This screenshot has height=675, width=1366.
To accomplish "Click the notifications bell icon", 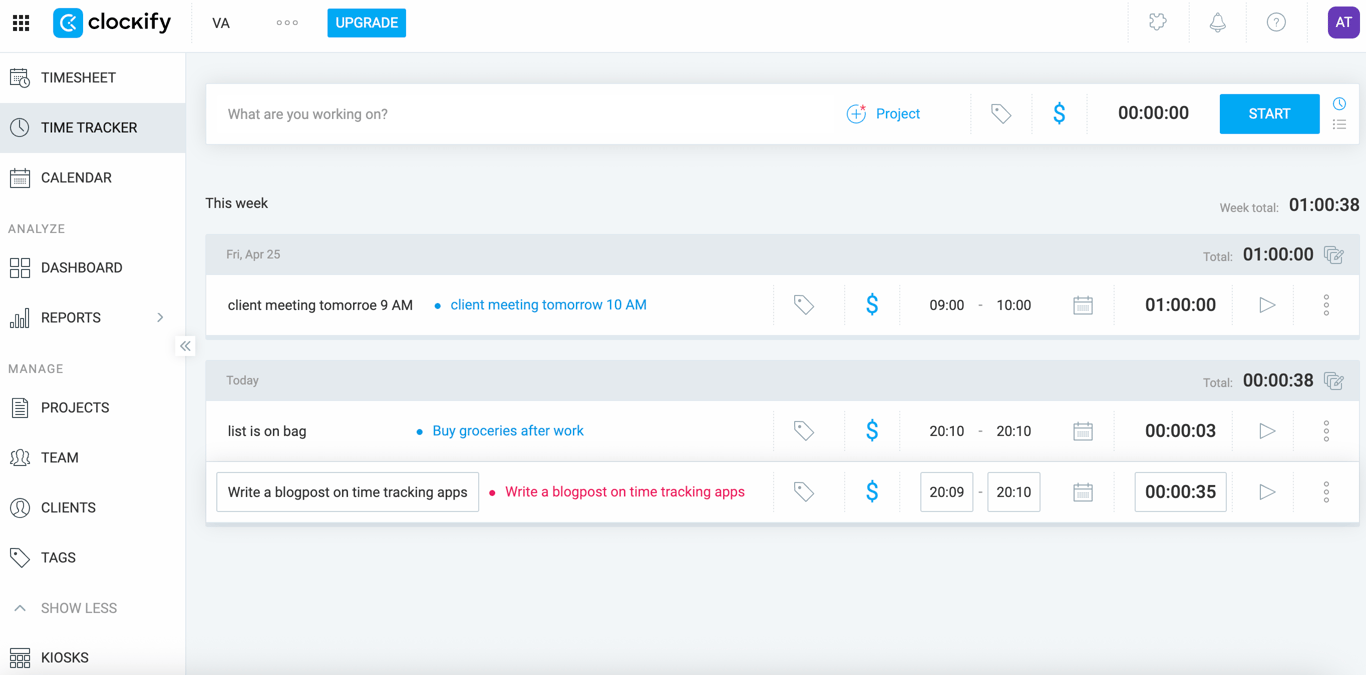I will click(x=1217, y=22).
